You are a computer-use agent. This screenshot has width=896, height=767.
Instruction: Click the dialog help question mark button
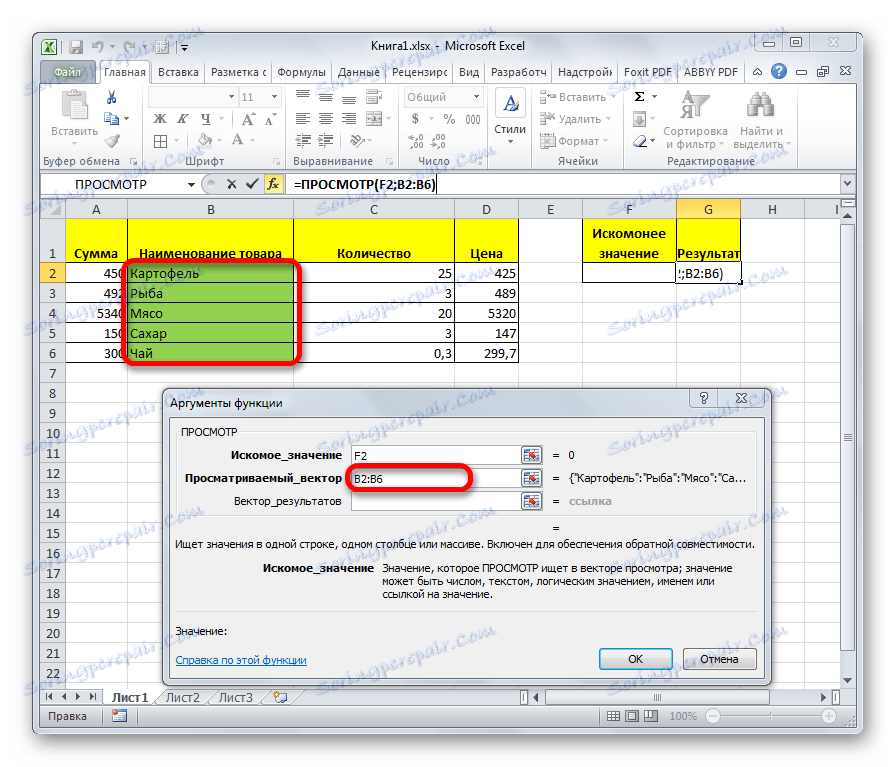point(704,398)
